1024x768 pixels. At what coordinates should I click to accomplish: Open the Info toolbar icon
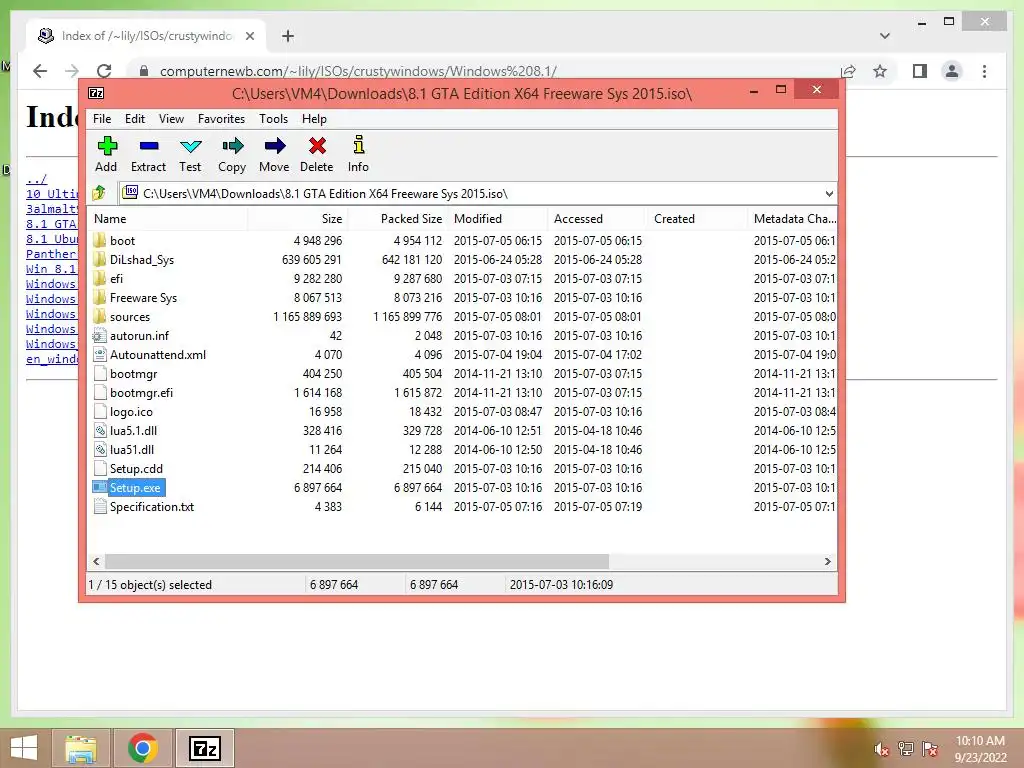tap(359, 145)
